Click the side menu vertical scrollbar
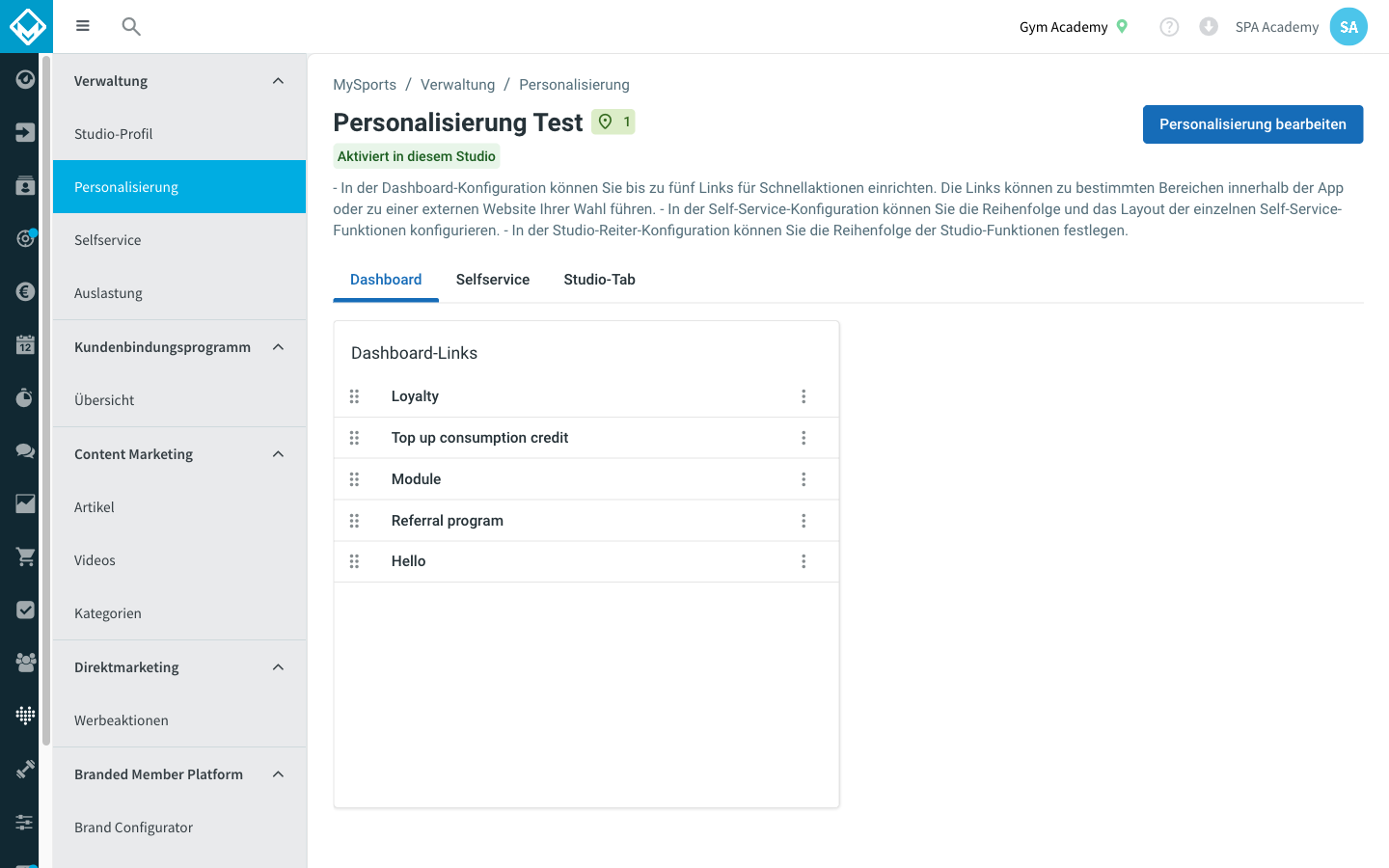This screenshot has height=868, width=1389. tap(45, 400)
